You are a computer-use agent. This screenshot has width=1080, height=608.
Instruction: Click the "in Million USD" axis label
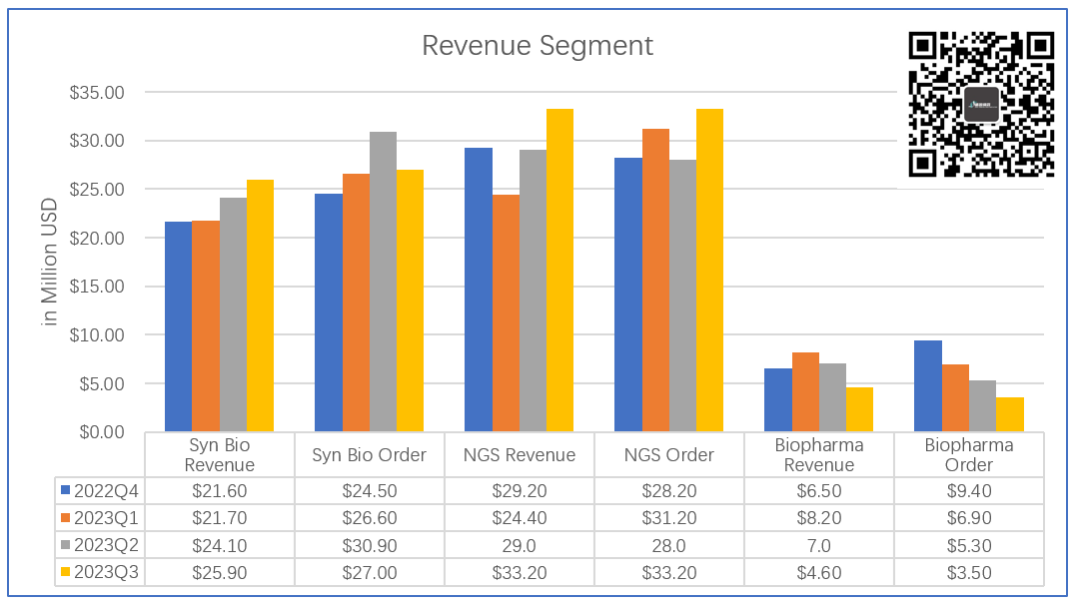49,261
